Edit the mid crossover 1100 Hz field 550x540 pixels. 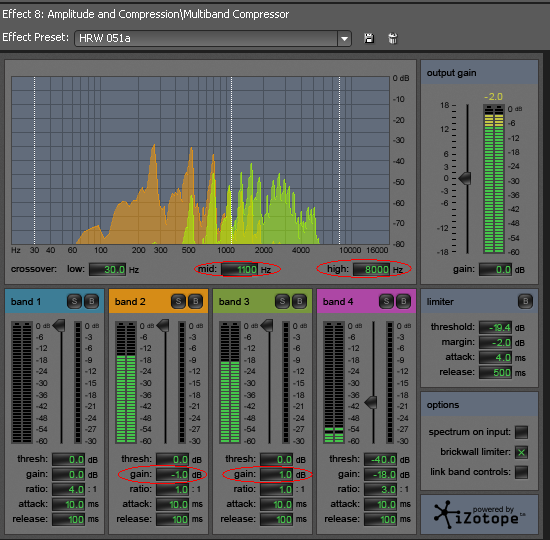click(x=240, y=269)
